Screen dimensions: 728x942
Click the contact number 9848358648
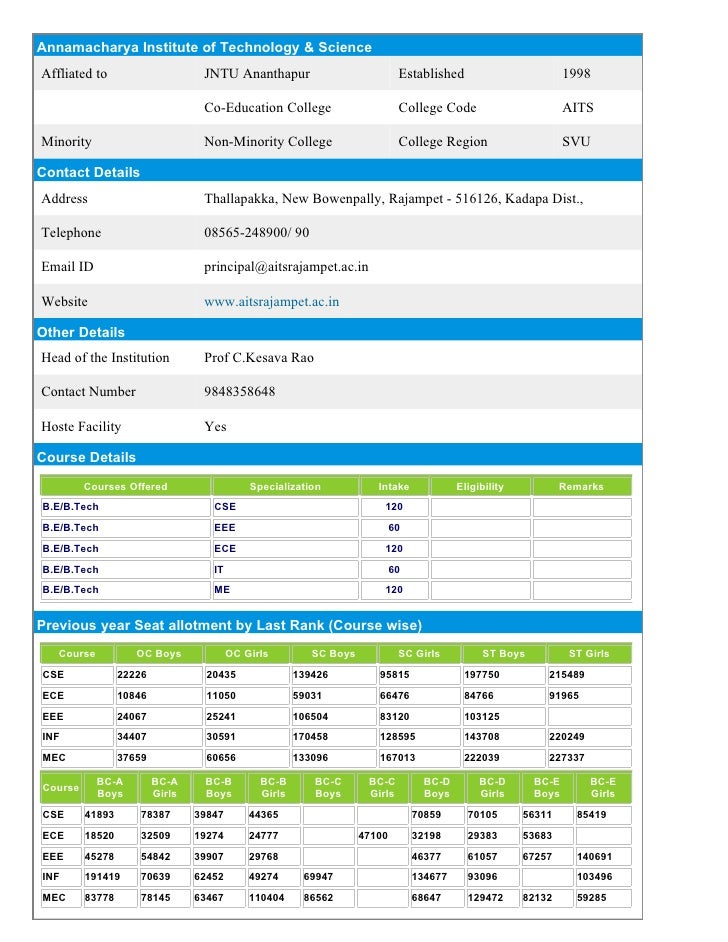240,392
